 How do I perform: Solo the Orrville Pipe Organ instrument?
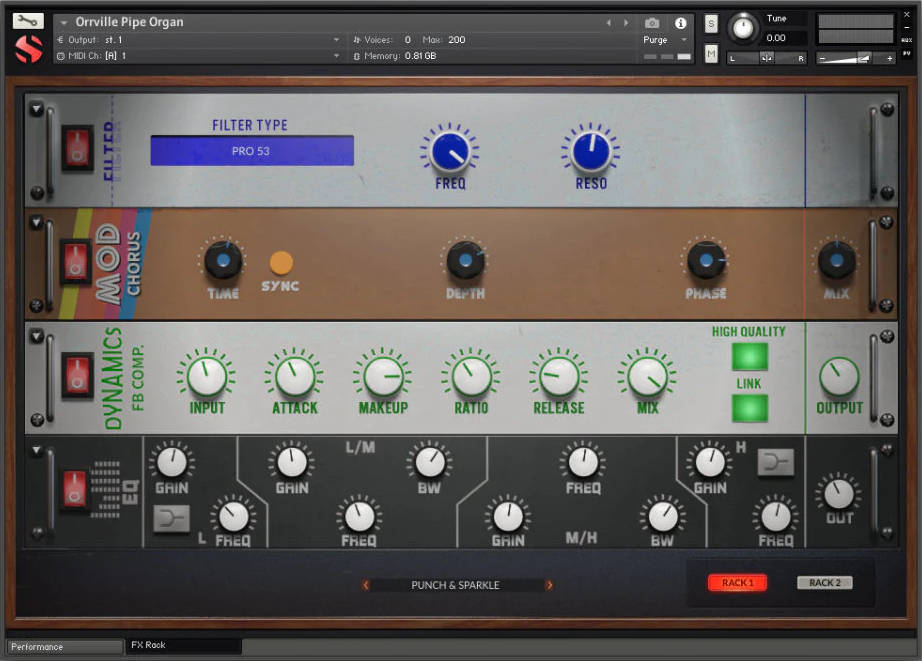click(x=710, y=23)
